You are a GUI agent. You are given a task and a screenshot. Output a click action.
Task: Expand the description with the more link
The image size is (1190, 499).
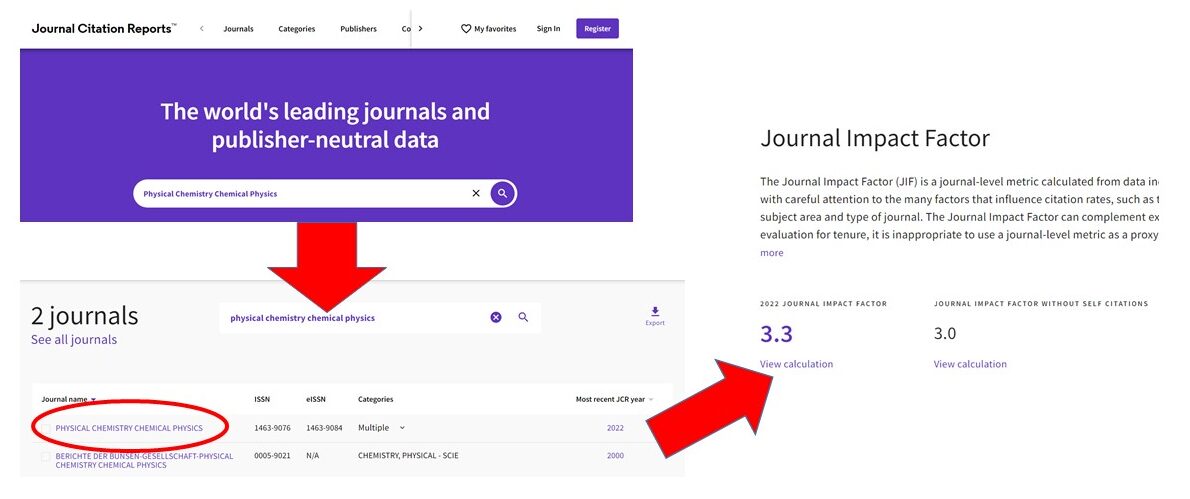pyautogui.click(x=772, y=253)
